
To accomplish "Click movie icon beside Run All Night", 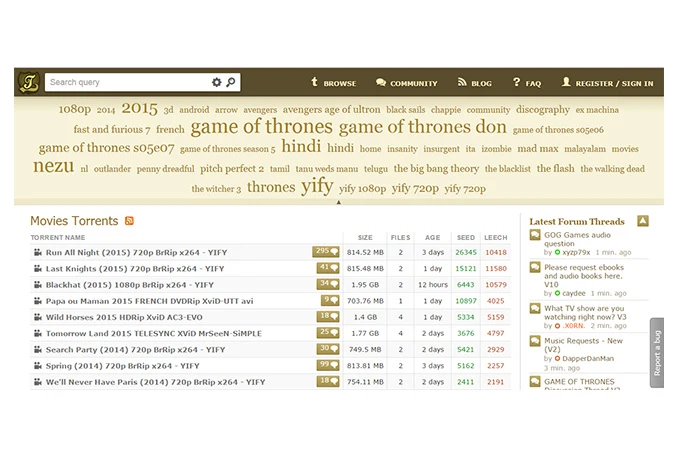I will click(x=38, y=252).
